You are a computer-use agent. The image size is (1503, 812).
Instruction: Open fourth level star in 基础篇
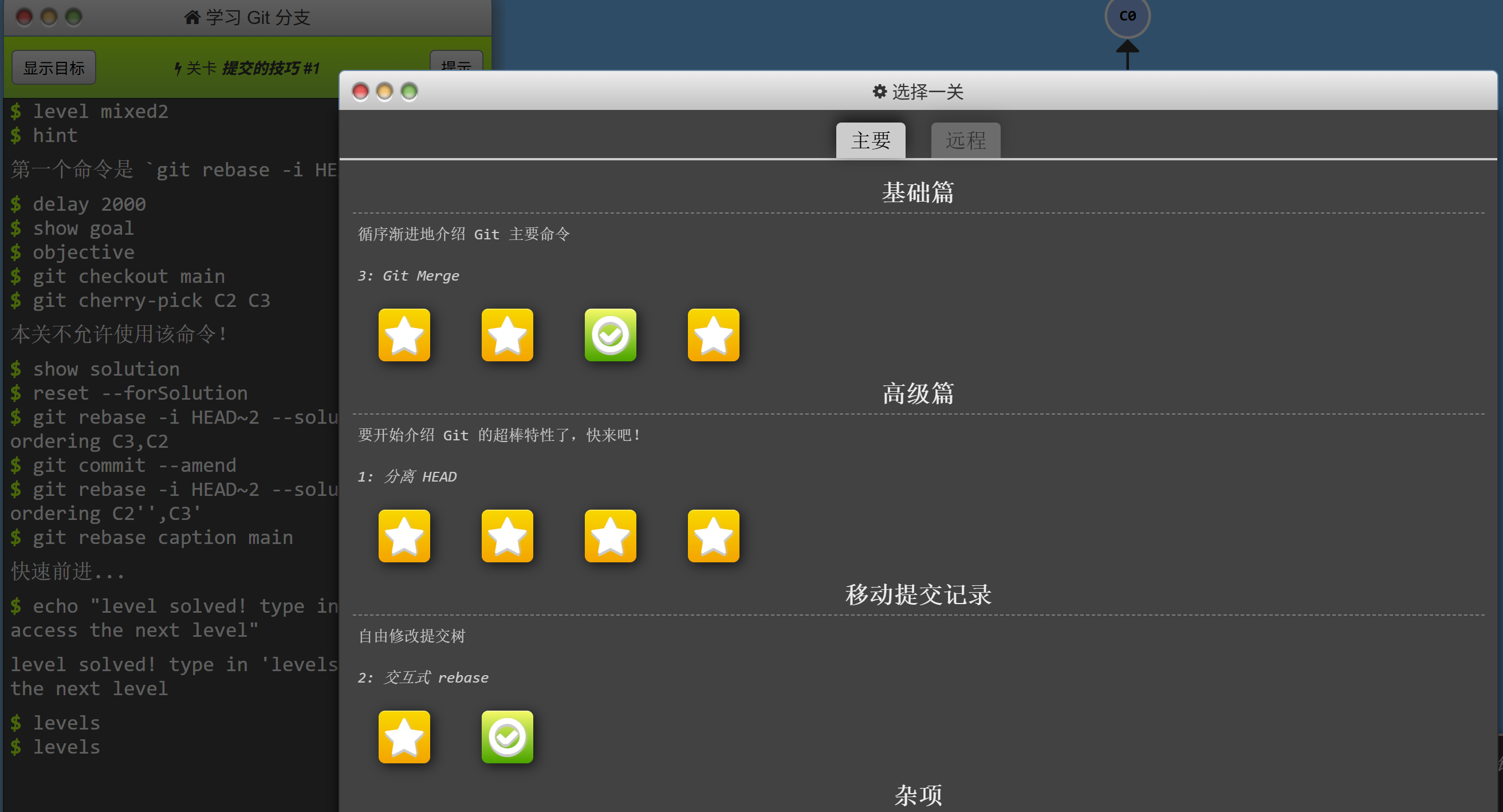click(x=713, y=335)
